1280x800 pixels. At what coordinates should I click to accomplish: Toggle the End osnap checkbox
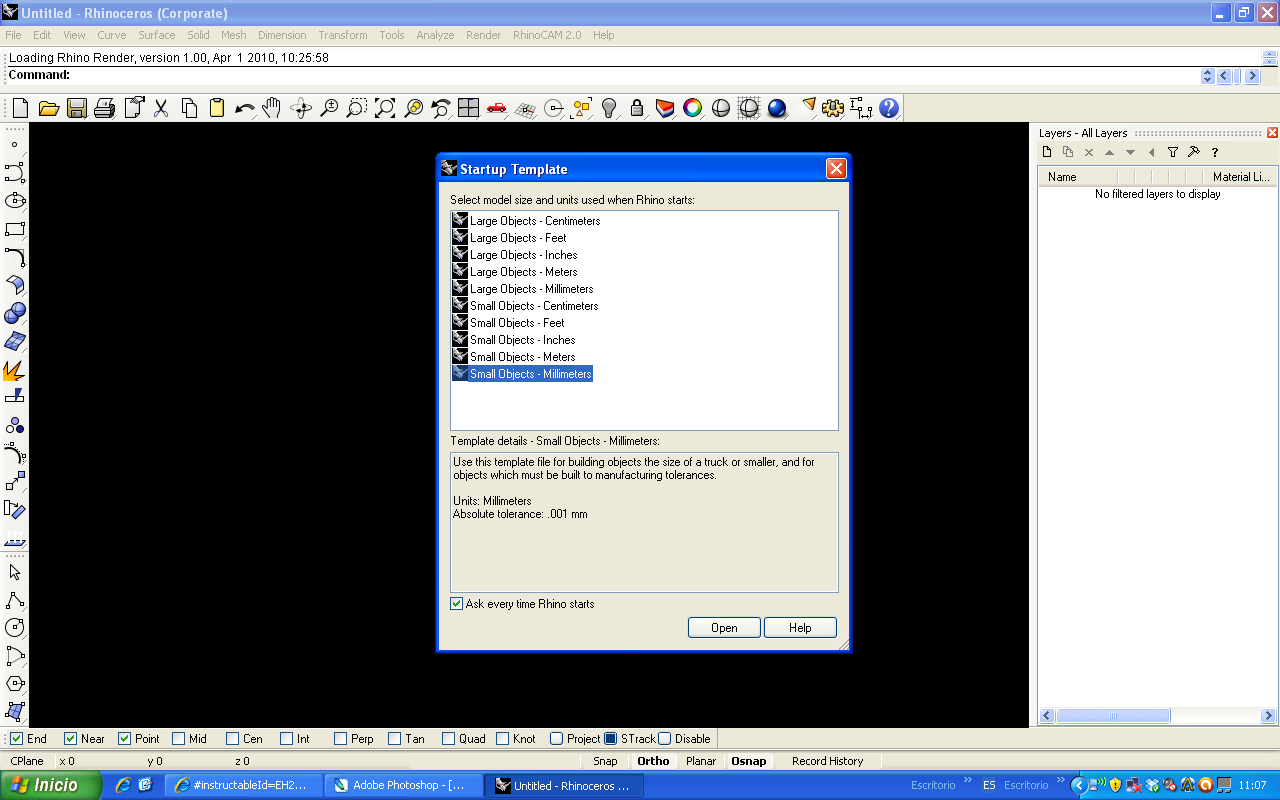pyautogui.click(x=17, y=739)
